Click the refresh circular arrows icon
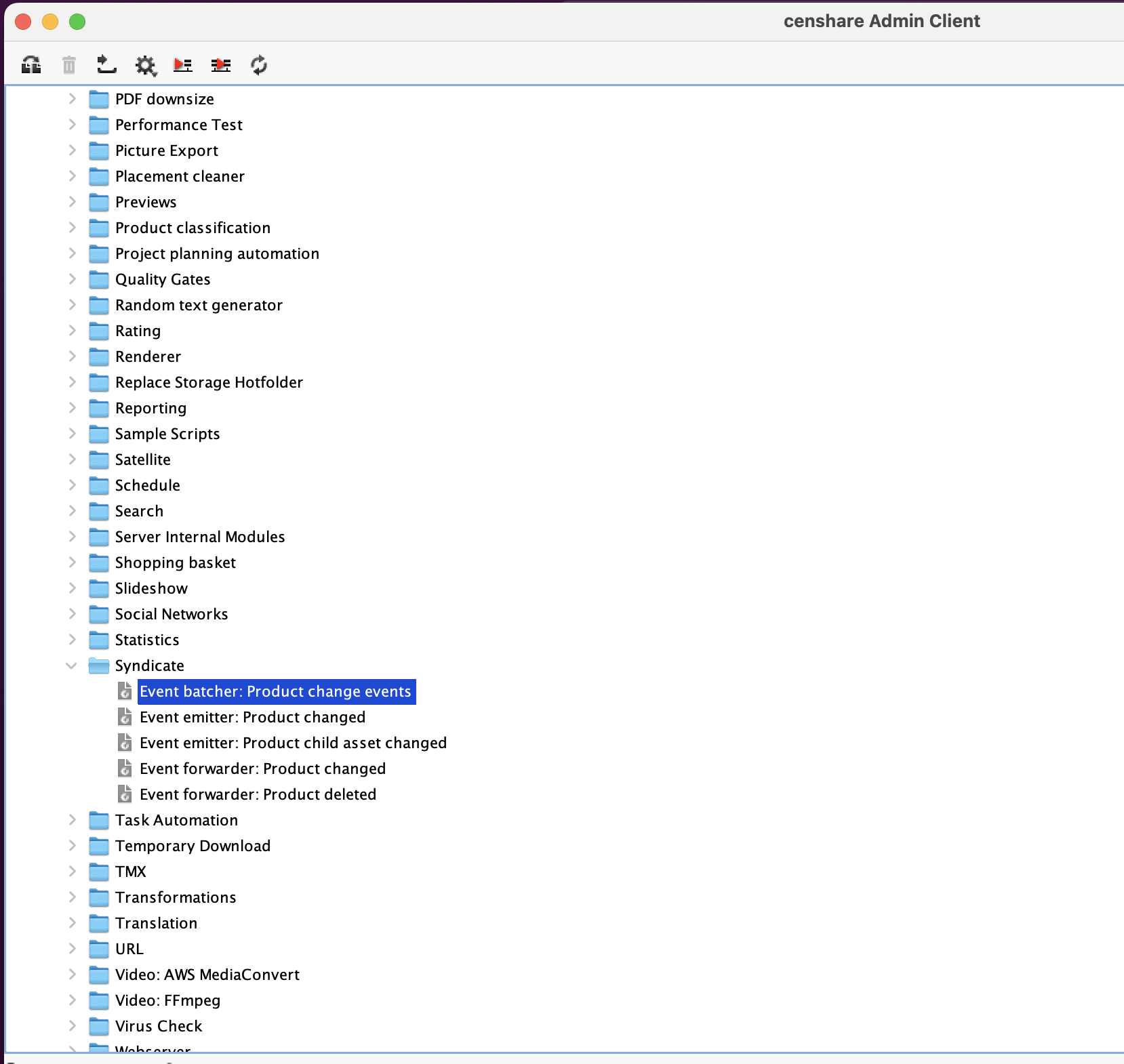Image resolution: width=1124 pixels, height=1064 pixels. [258, 65]
